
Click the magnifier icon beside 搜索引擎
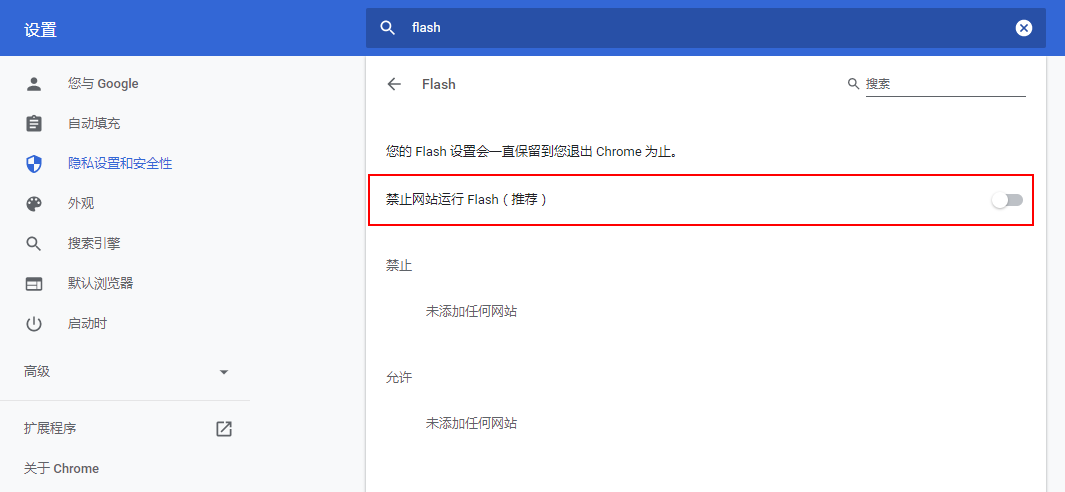coord(34,243)
